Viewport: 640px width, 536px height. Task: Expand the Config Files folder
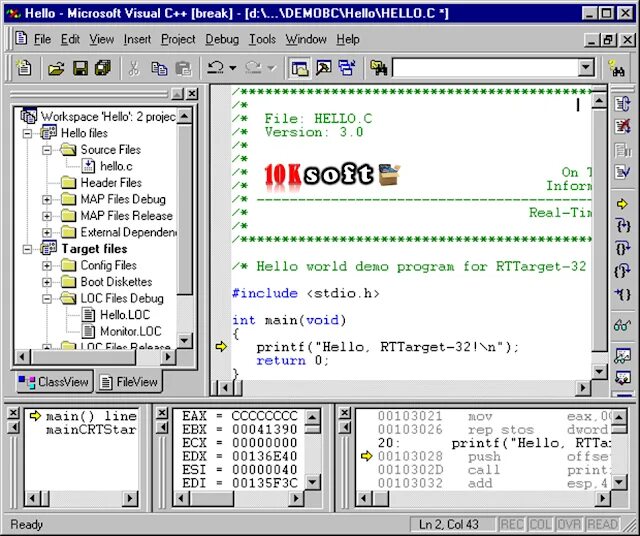(x=47, y=266)
